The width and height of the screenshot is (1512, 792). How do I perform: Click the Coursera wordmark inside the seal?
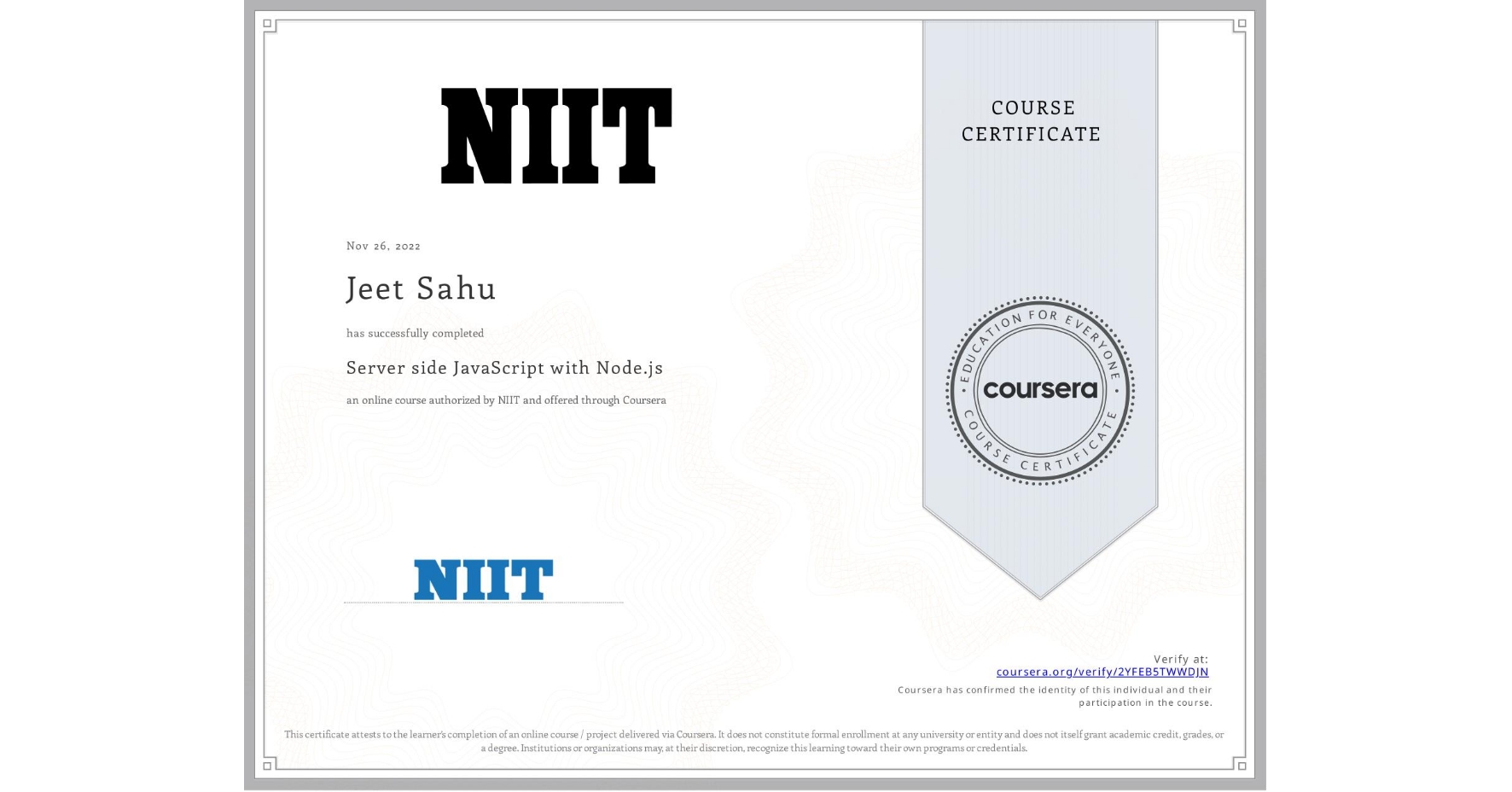pos(1039,391)
